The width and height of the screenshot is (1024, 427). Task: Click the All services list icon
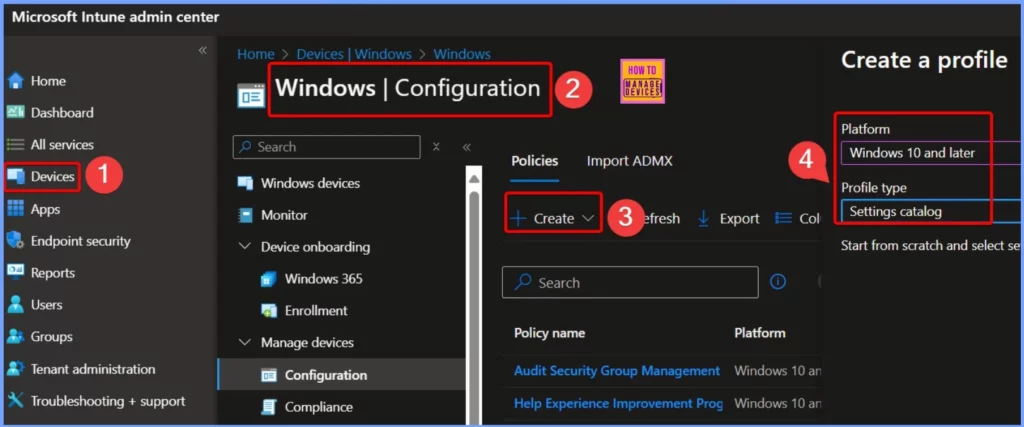[x=16, y=145]
